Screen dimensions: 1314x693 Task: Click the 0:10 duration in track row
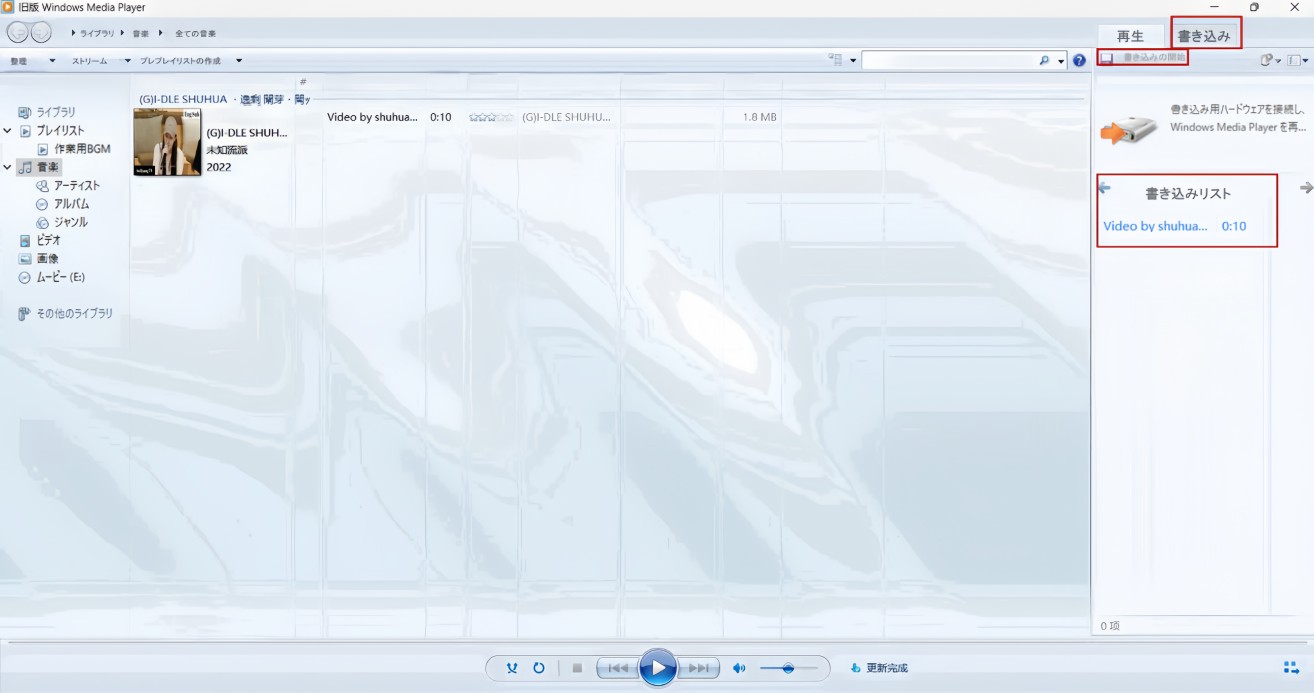pos(441,117)
